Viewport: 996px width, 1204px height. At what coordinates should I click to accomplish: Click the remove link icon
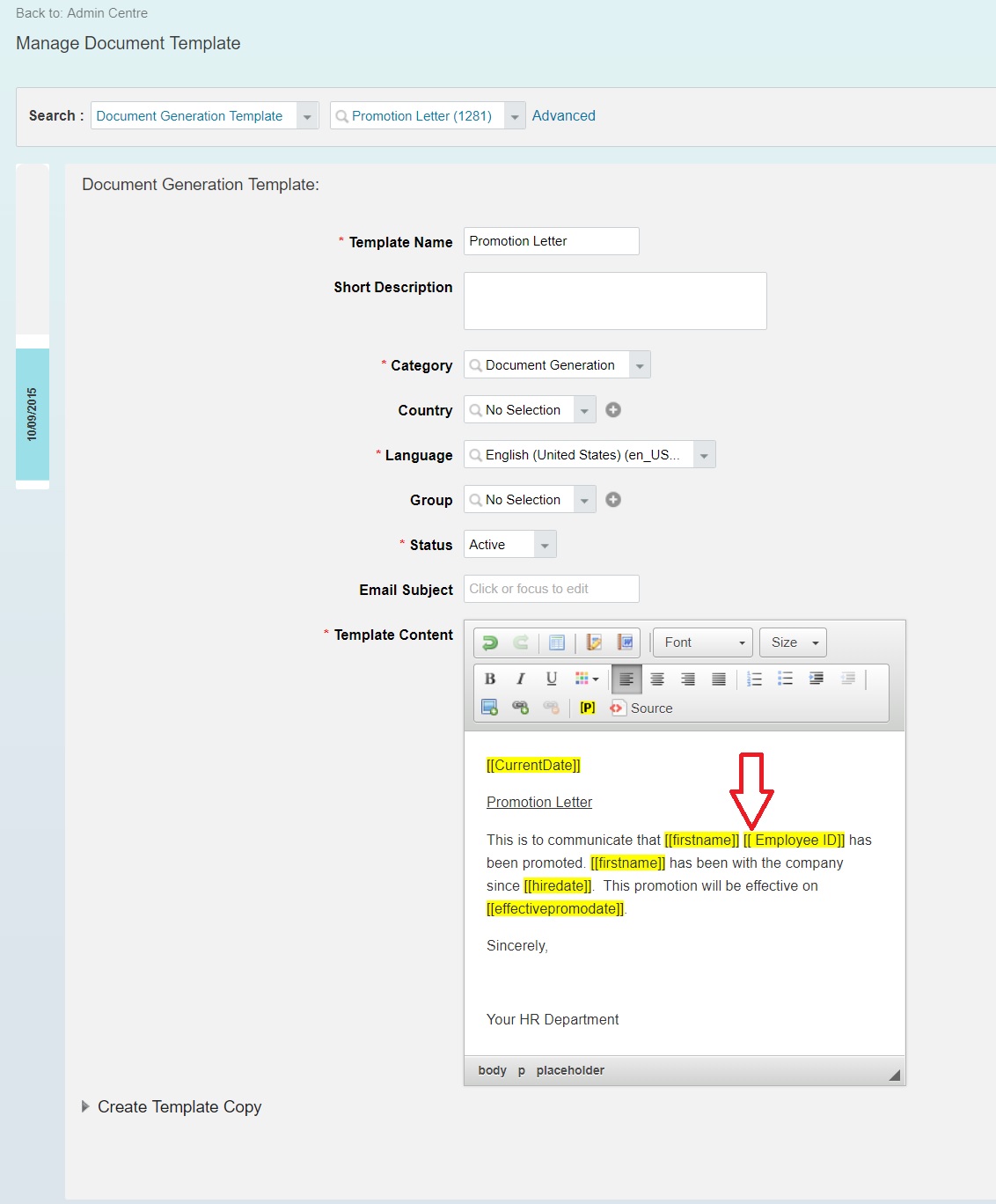pyautogui.click(x=552, y=708)
